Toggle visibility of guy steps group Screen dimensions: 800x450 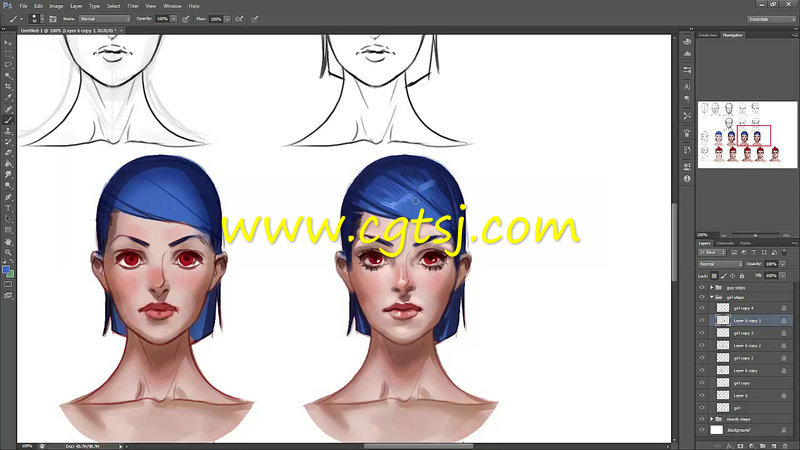(x=702, y=288)
